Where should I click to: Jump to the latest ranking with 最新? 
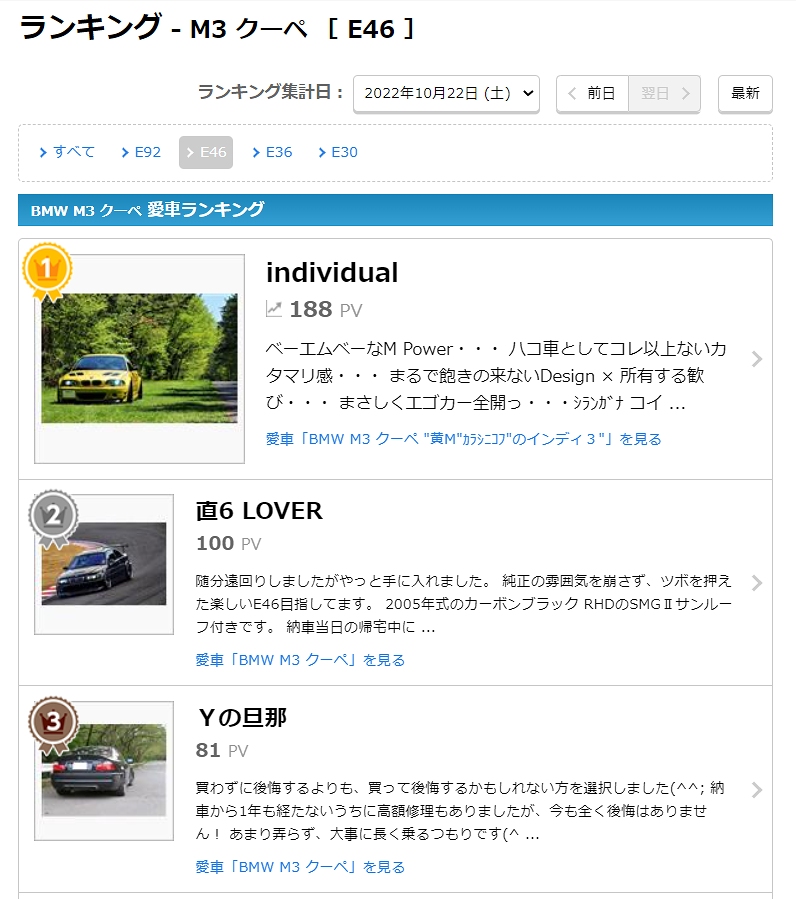click(x=745, y=93)
